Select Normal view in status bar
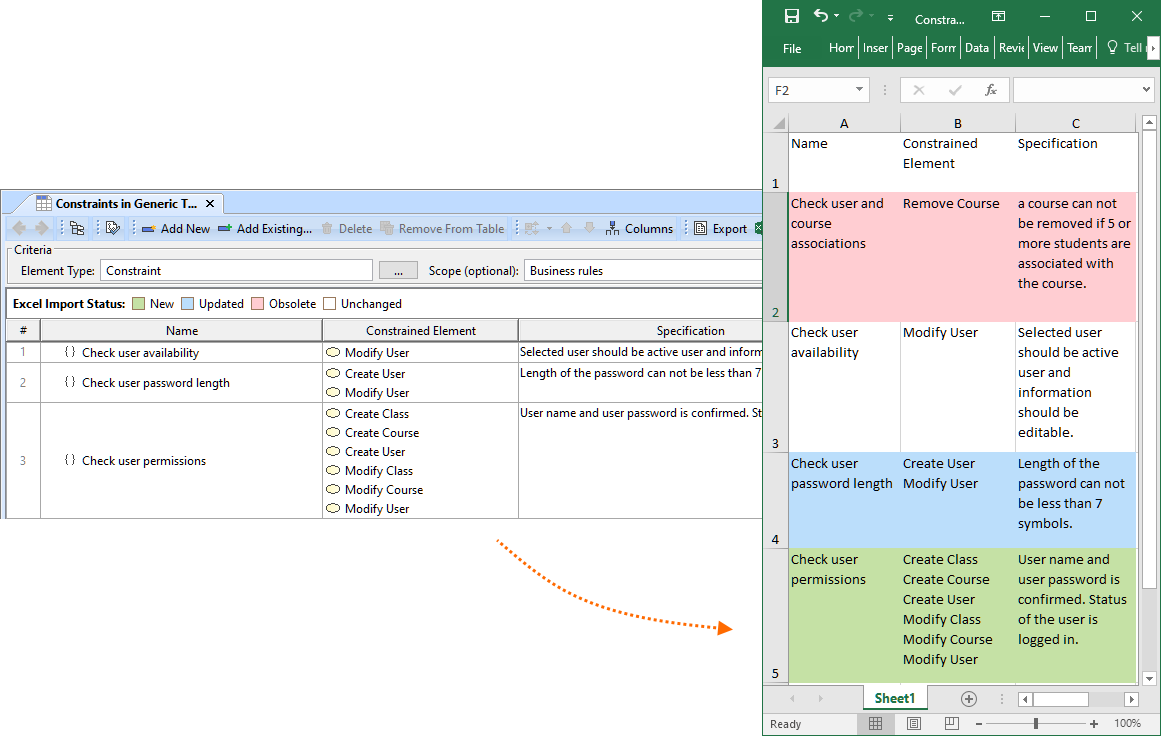1161x736 pixels. (875, 723)
